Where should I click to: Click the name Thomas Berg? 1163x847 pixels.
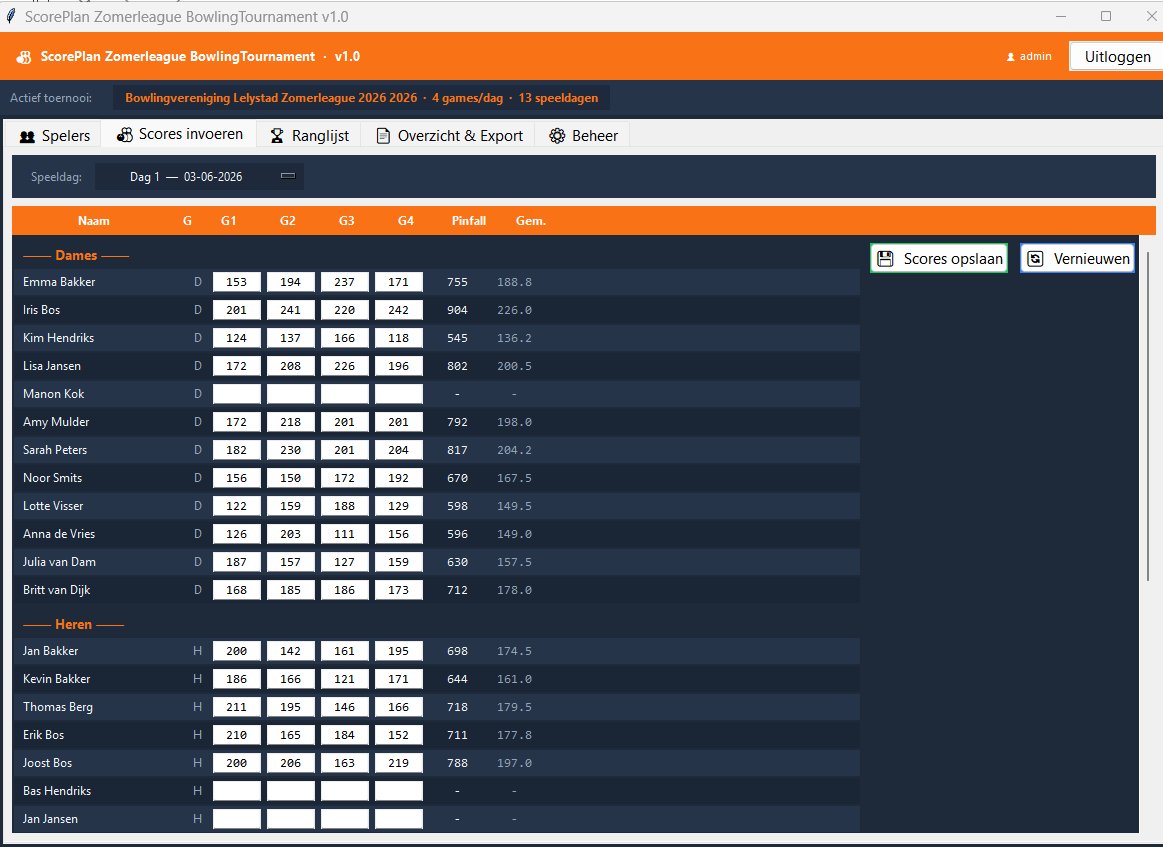pos(58,708)
